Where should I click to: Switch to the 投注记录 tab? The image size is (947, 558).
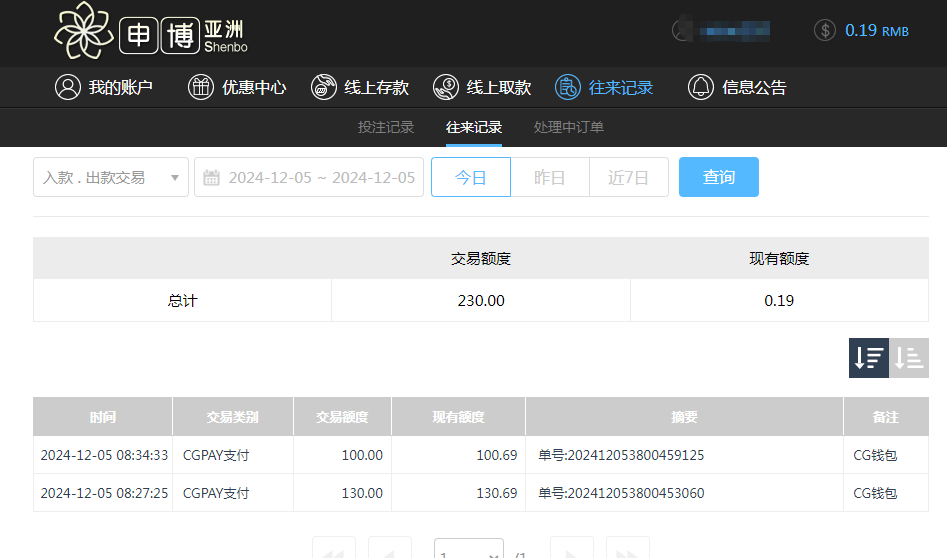coord(386,127)
